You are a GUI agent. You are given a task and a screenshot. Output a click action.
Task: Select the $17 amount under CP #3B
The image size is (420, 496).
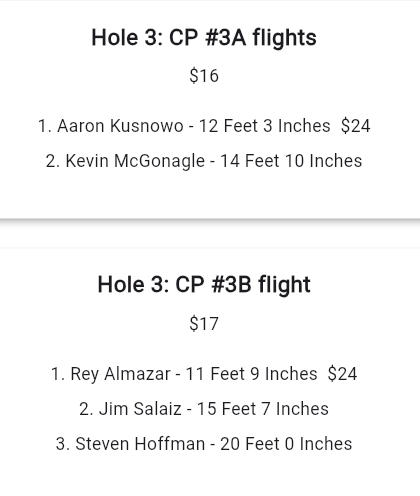(204, 323)
